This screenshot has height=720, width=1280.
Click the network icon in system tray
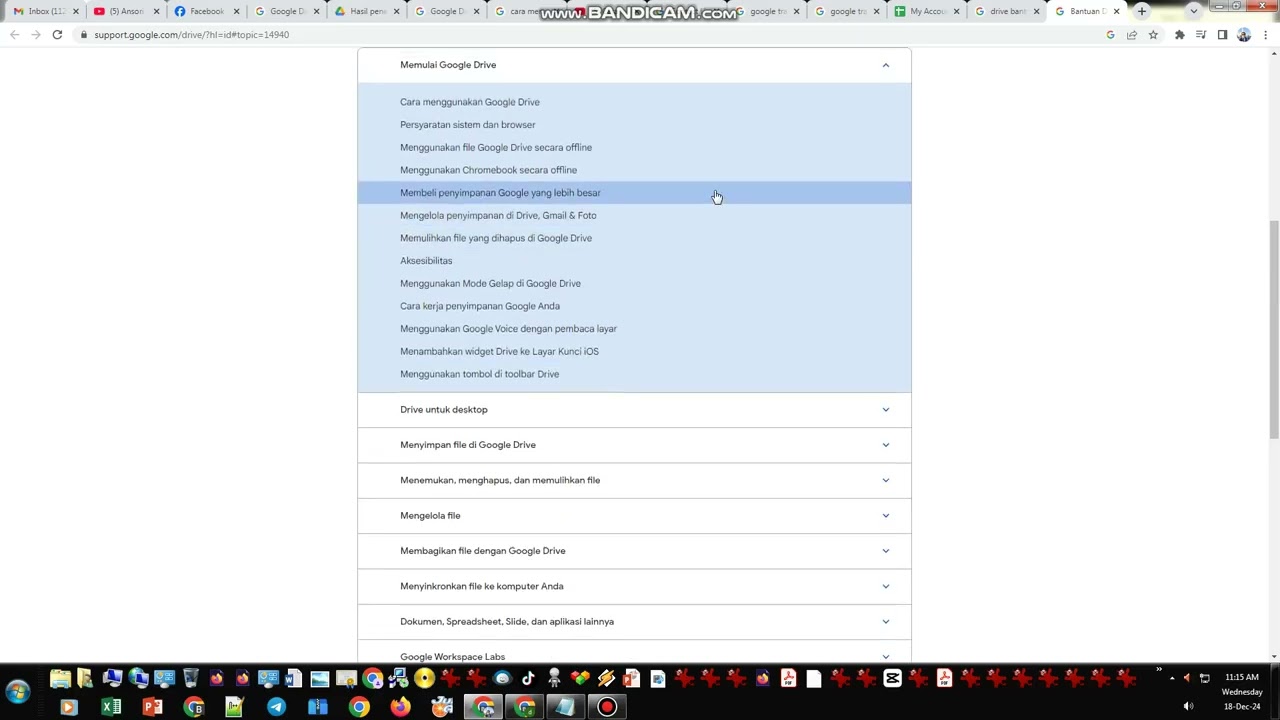click(x=1205, y=678)
